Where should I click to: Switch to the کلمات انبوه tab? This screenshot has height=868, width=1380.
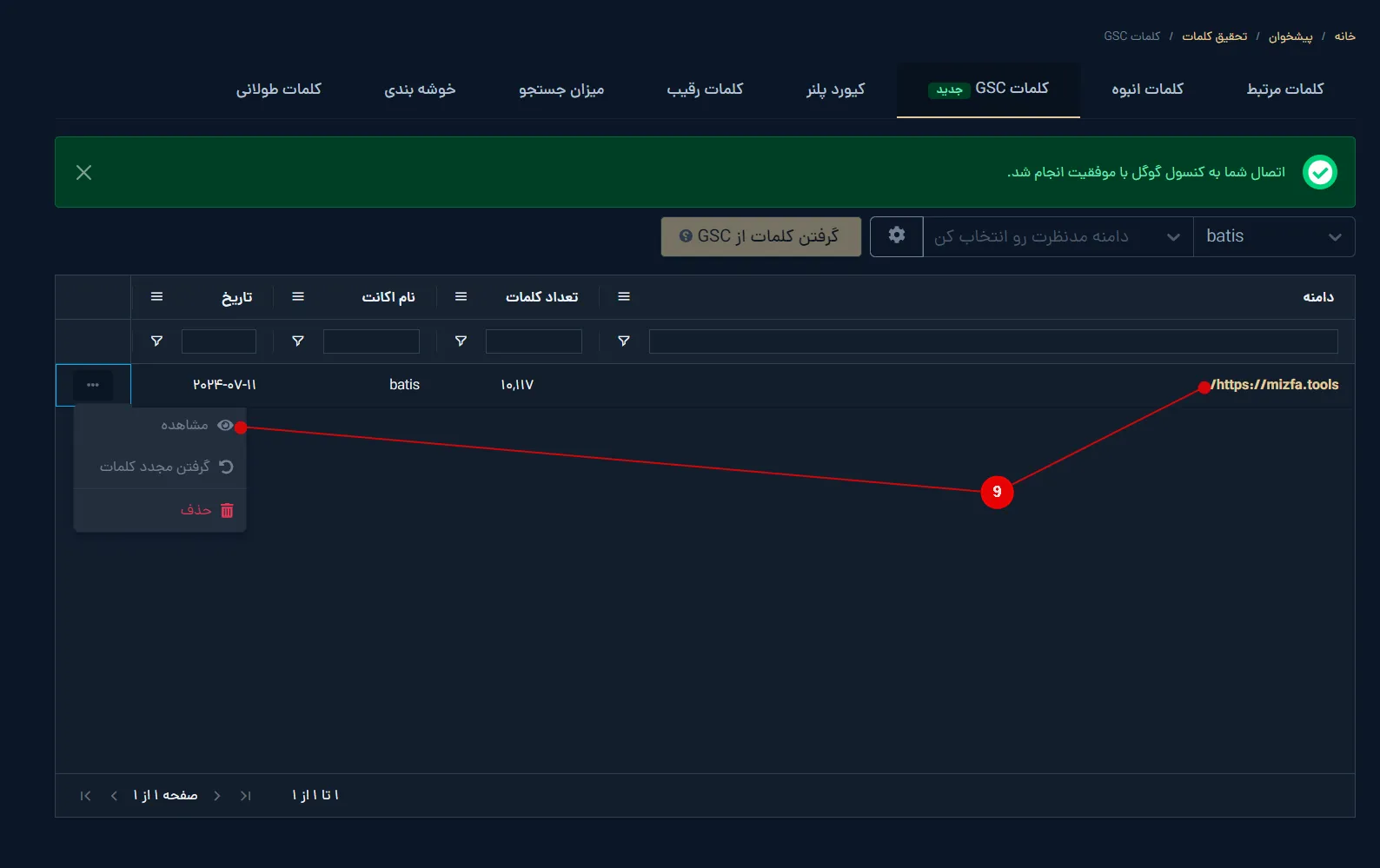[x=1147, y=89]
